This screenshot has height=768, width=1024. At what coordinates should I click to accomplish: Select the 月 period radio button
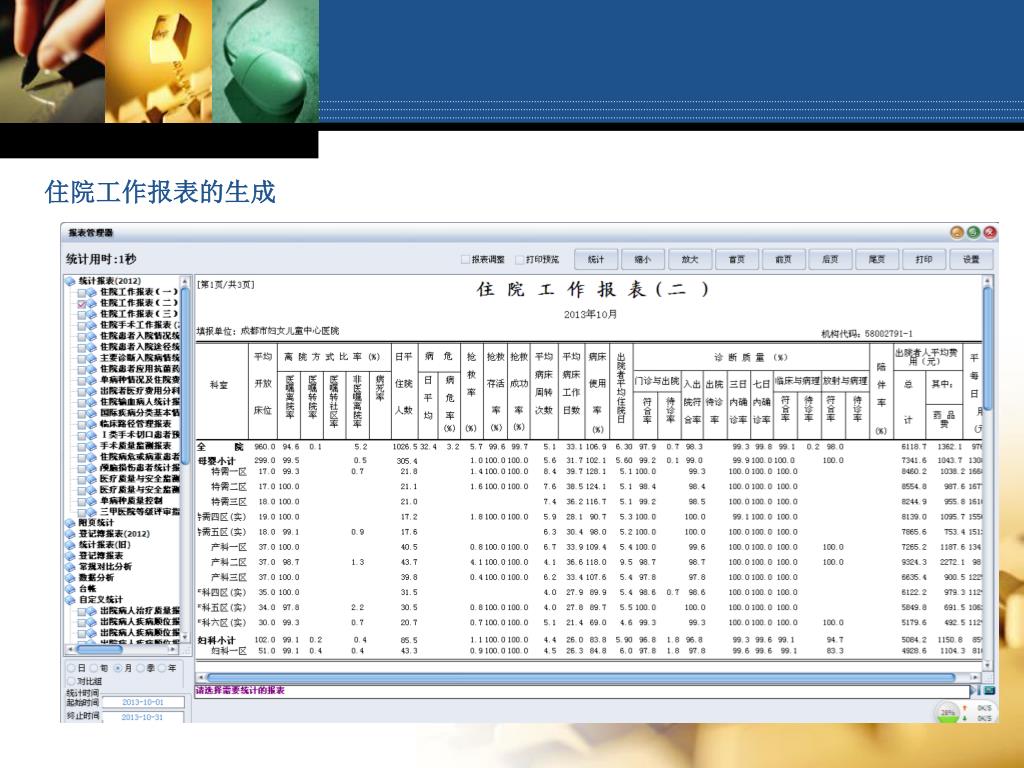(118, 668)
